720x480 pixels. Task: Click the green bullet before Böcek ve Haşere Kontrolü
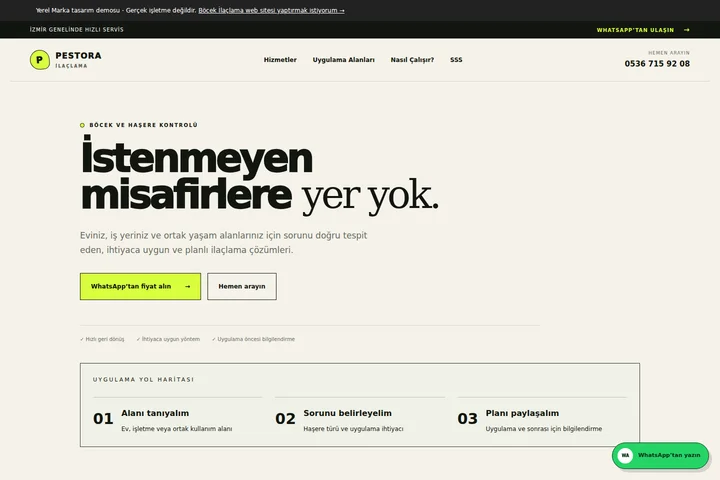[x=82, y=125]
